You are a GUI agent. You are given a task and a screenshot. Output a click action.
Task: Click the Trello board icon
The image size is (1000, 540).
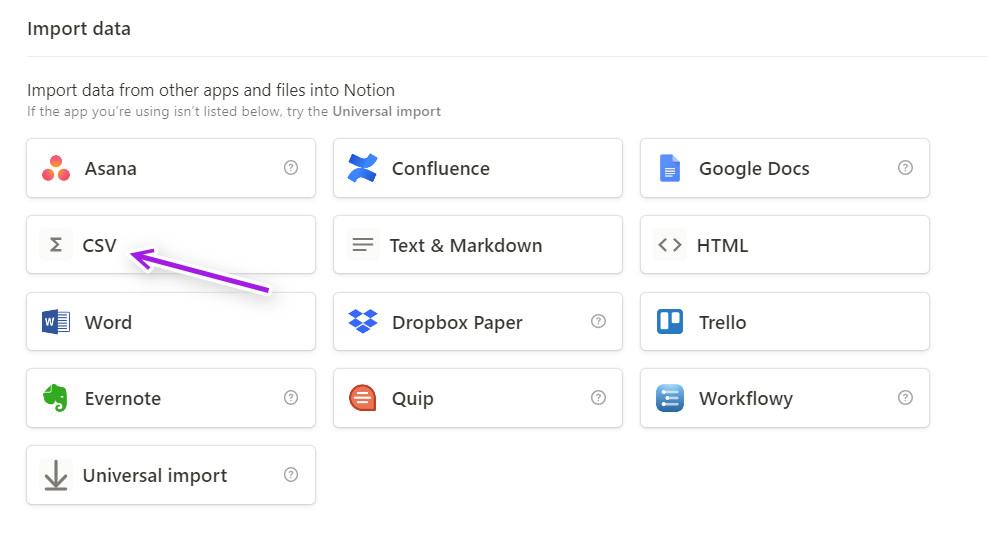[x=669, y=322]
